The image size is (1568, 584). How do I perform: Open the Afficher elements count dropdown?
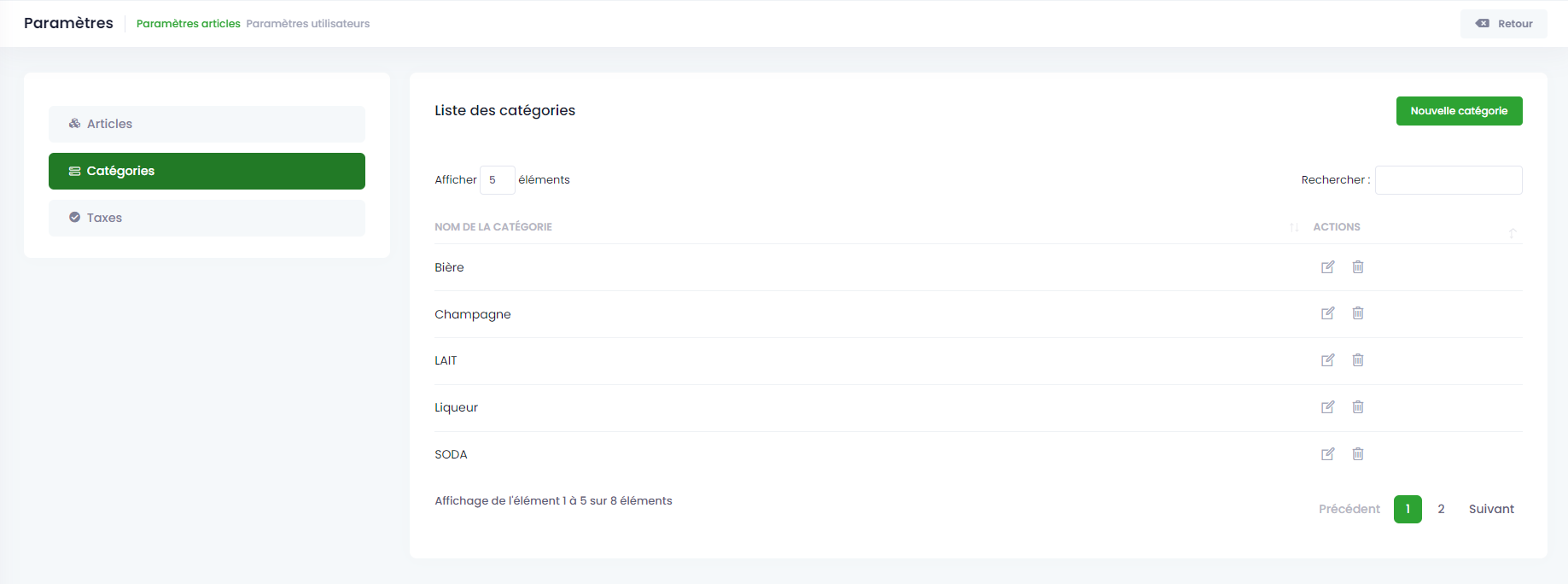click(497, 180)
